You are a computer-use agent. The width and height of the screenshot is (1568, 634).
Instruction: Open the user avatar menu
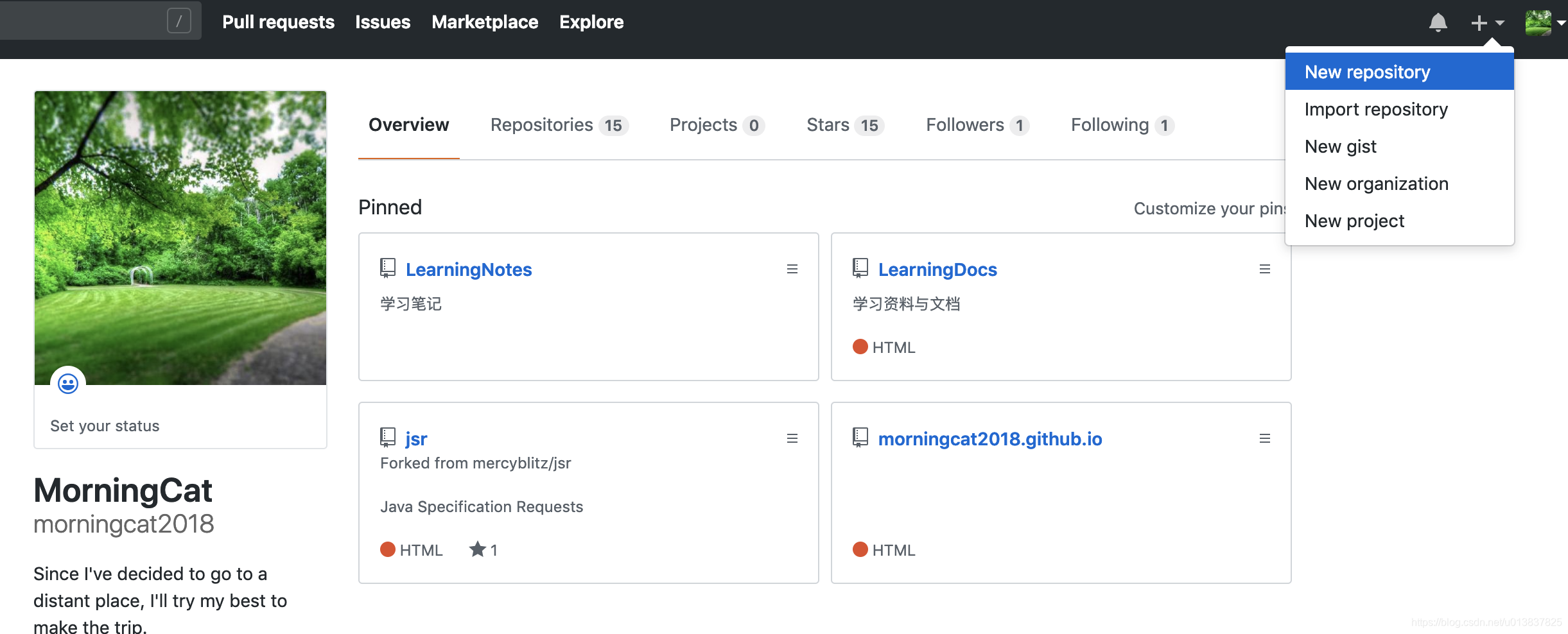1546,22
